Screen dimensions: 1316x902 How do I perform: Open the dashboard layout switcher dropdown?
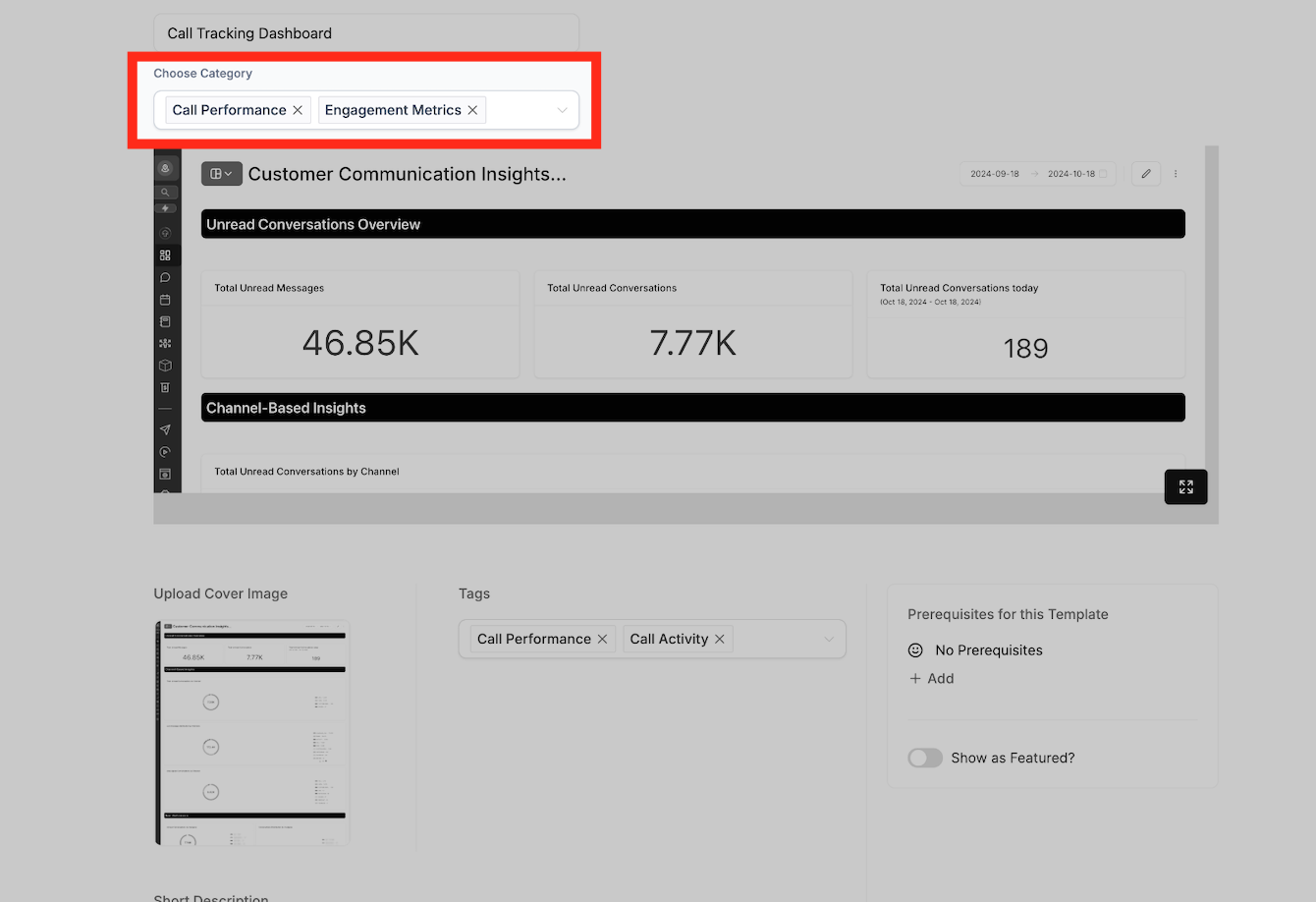pyautogui.click(x=221, y=174)
